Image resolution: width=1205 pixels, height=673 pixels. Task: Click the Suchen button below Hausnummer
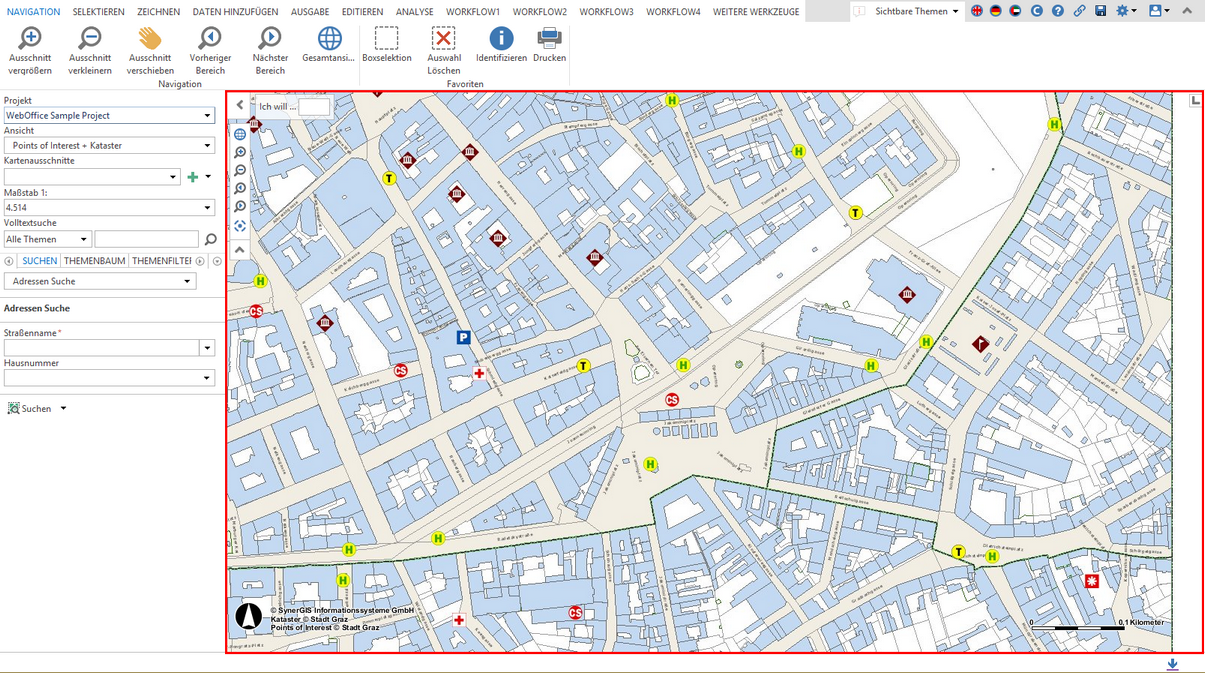36,409
